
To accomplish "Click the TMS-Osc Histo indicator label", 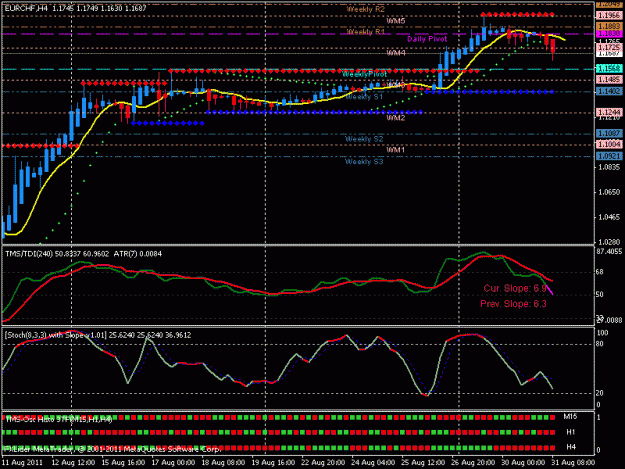I will coord(58,419).
